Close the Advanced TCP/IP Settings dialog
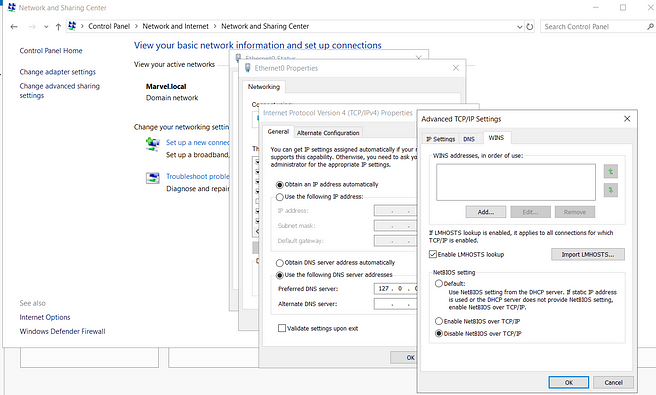This screenshot has height=395, width=656. [x=627, y=119]
